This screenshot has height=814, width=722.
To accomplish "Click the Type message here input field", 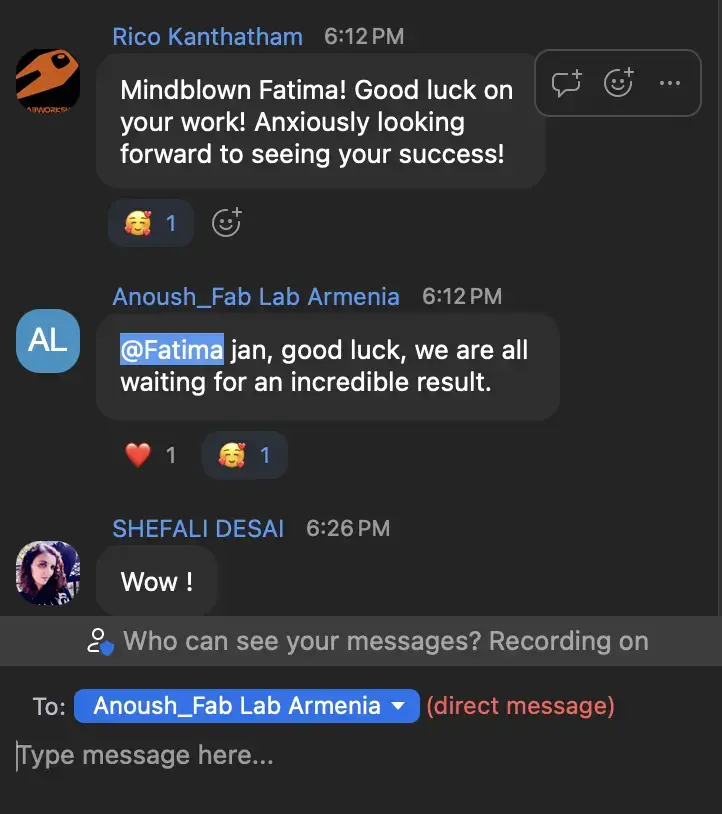I will [361, 755].
